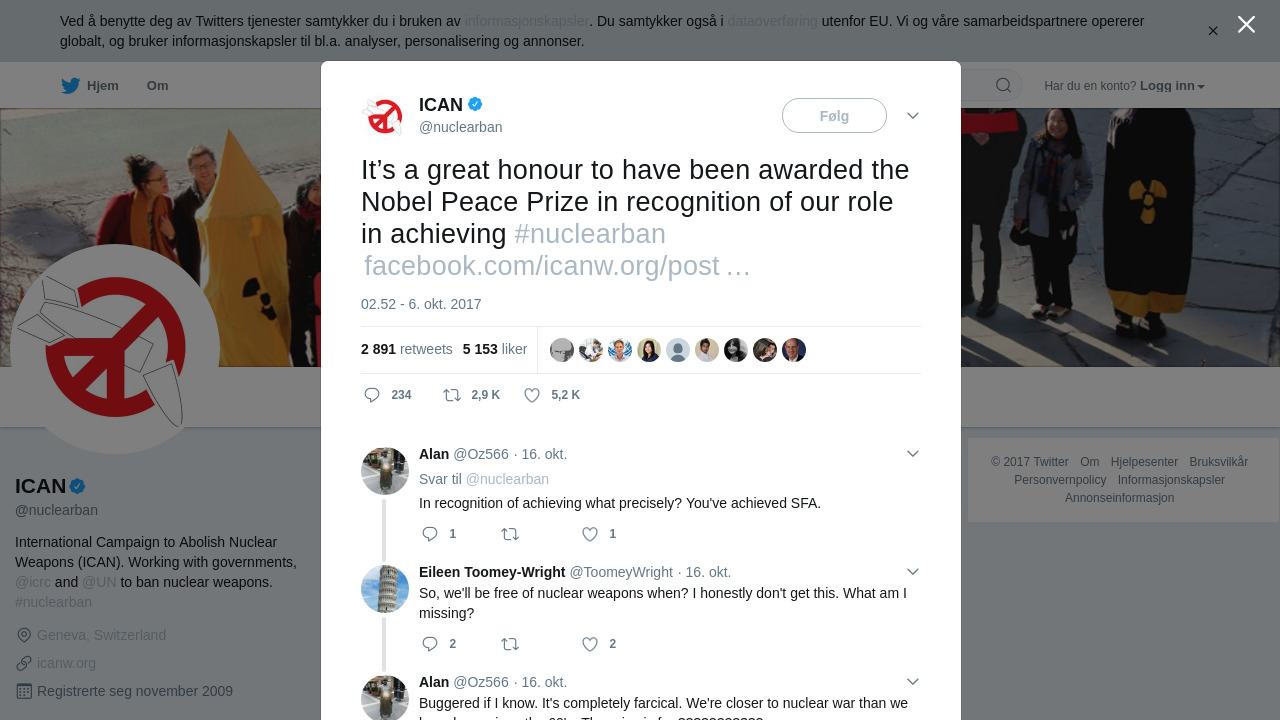Close the tweet overlay with large X
Screen dimensions: 1280x720
1246,24
